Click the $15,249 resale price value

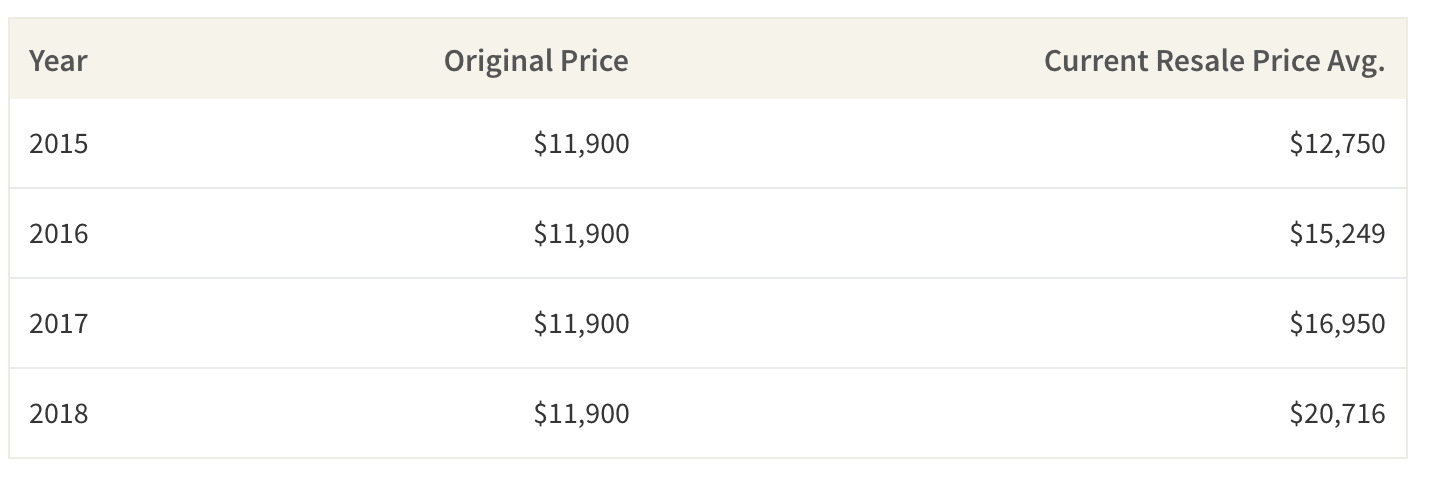coord(1337,234)
